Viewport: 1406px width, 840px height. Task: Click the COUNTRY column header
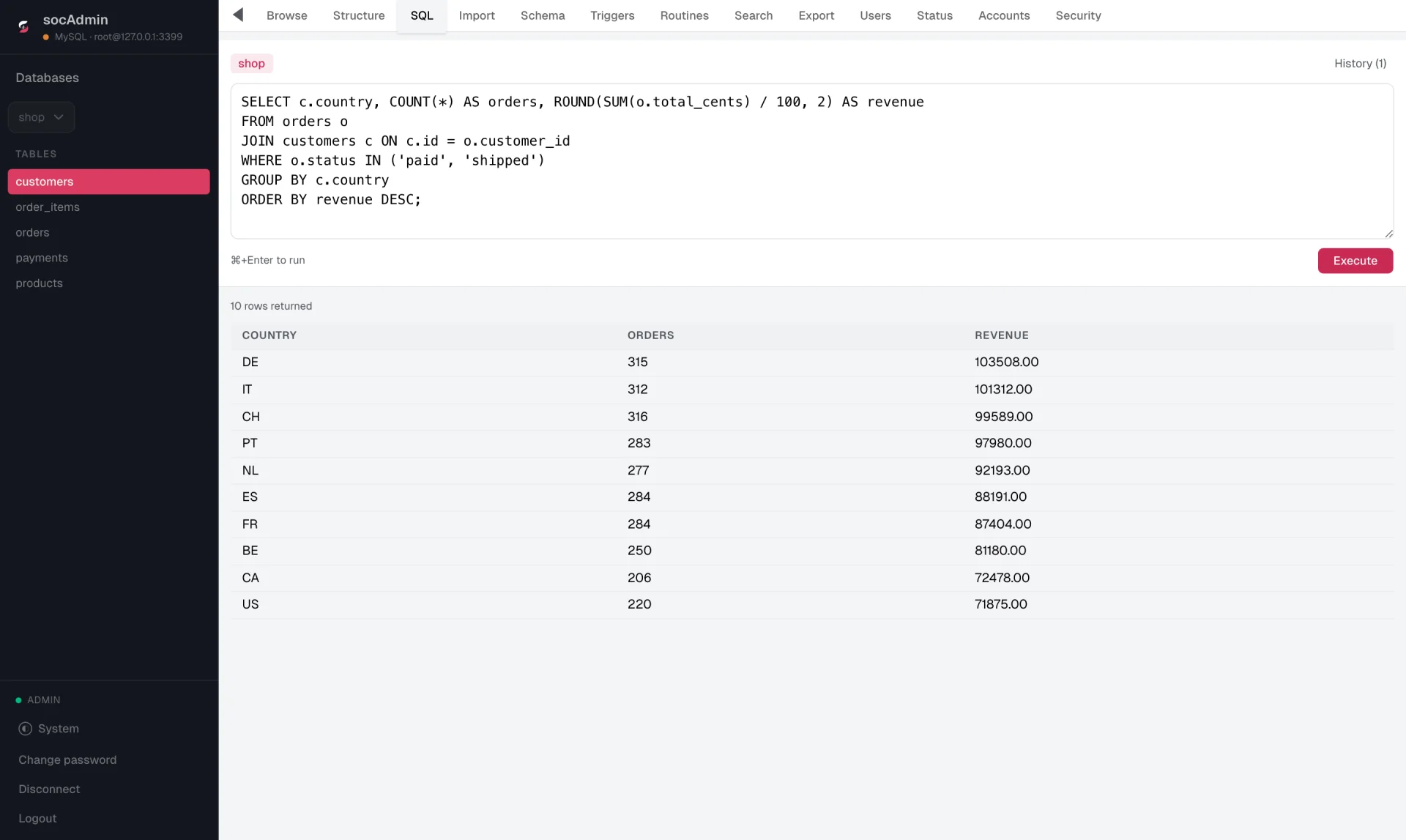(x=269, y=335)
